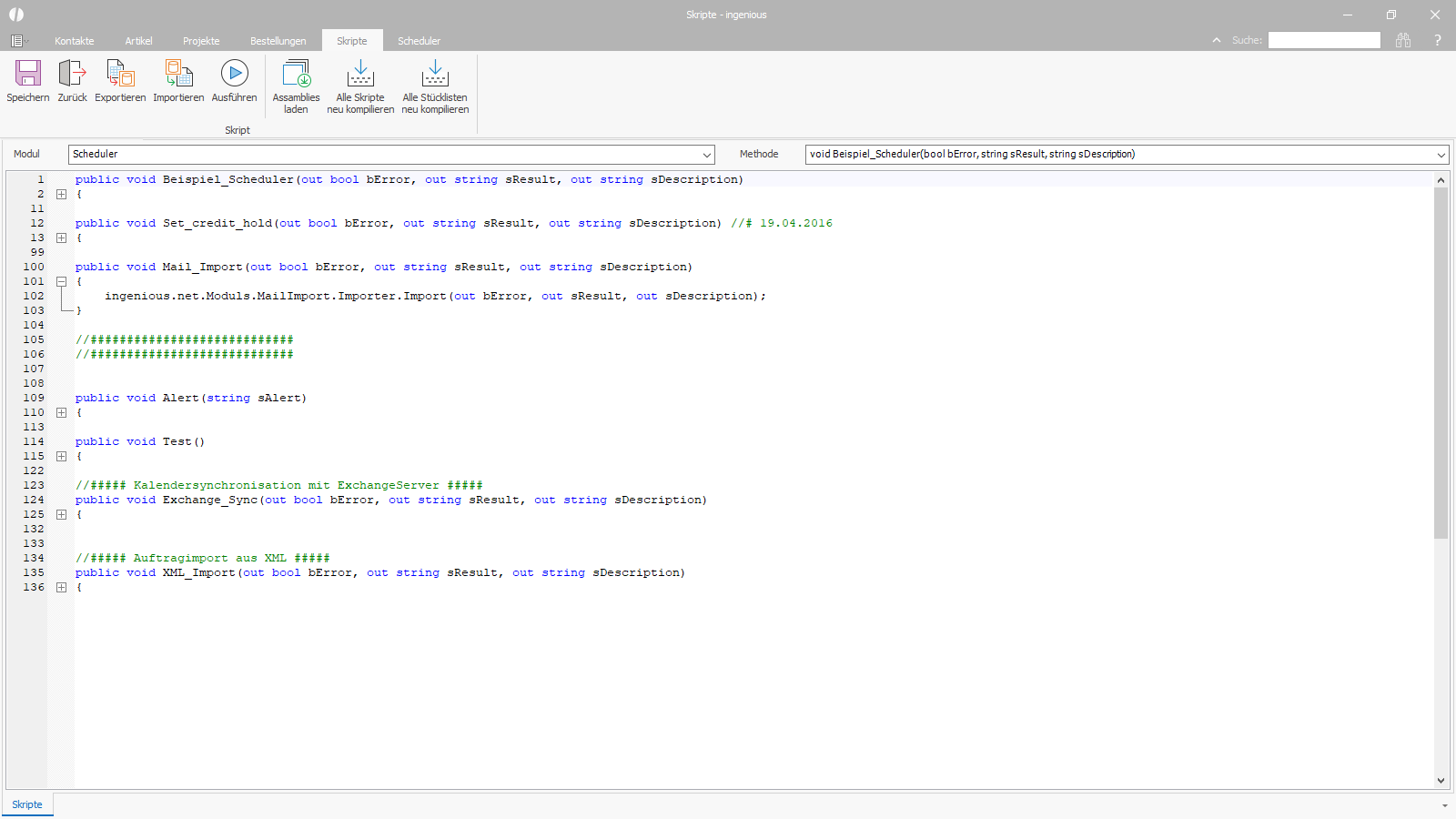Switch to the Bestellungen tab

[278, 41]
